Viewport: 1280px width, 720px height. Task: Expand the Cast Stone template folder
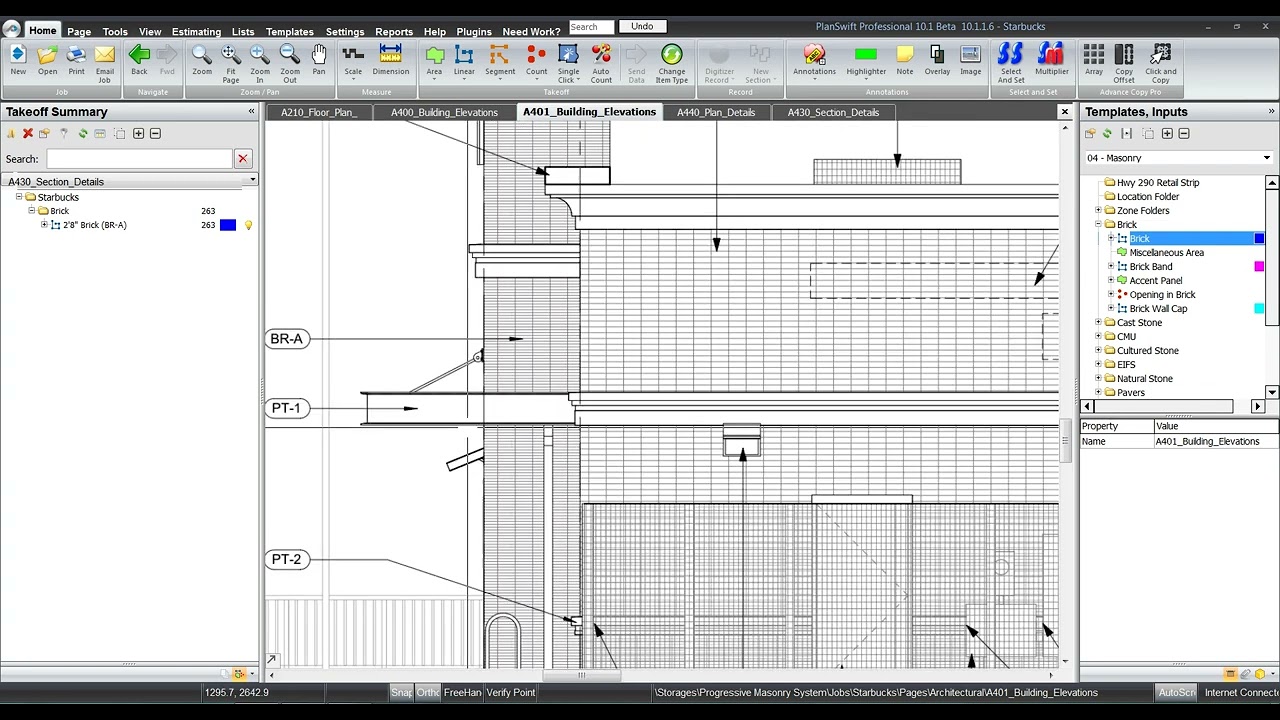tap(1098, 323)
